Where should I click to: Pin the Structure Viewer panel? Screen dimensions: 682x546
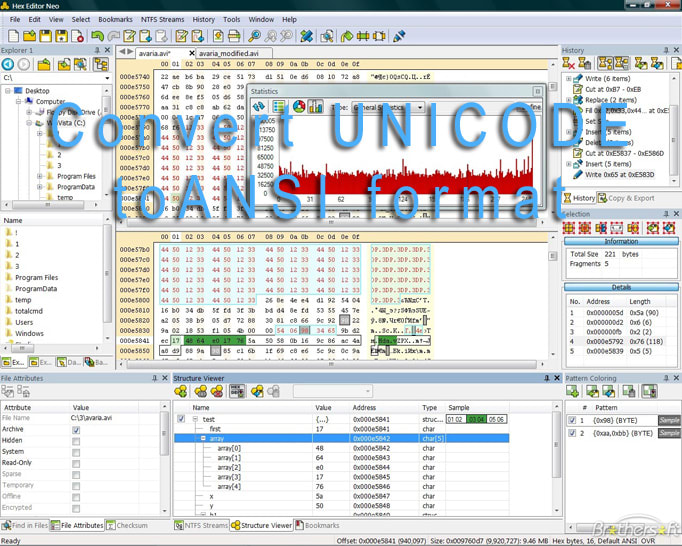(x=547, y=379)
